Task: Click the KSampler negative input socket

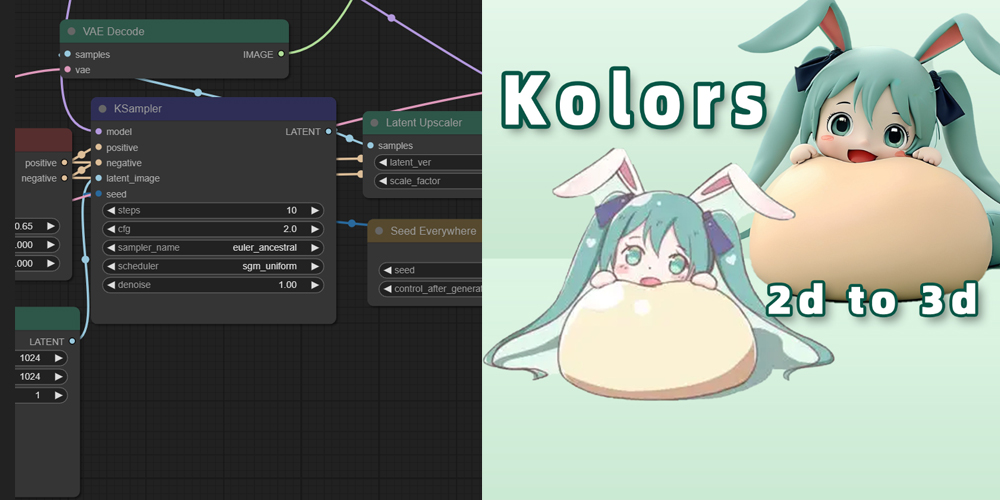Action: pos(98,163)
